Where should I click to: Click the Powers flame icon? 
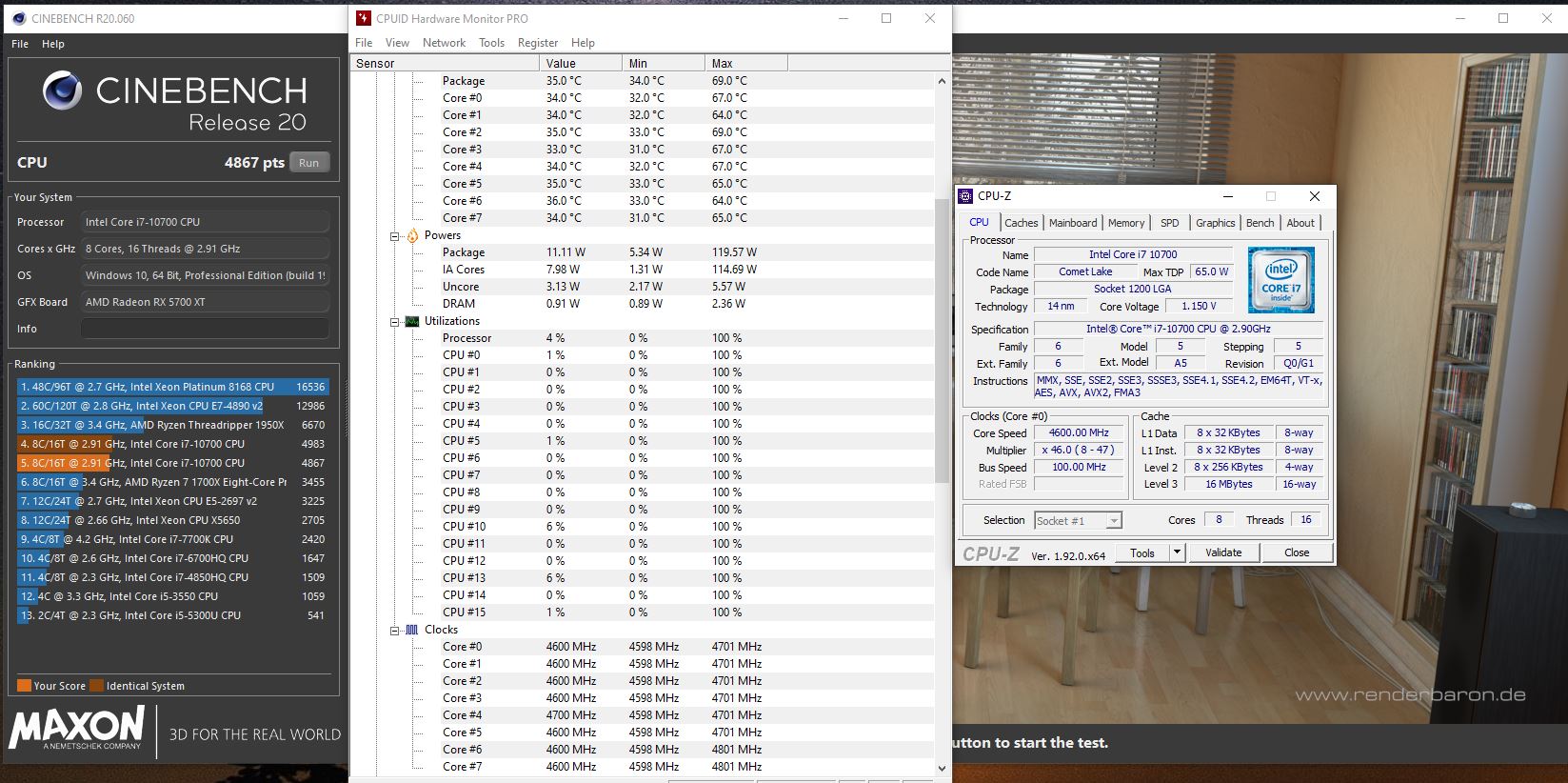pyautogui.click(x=412, y=236)
